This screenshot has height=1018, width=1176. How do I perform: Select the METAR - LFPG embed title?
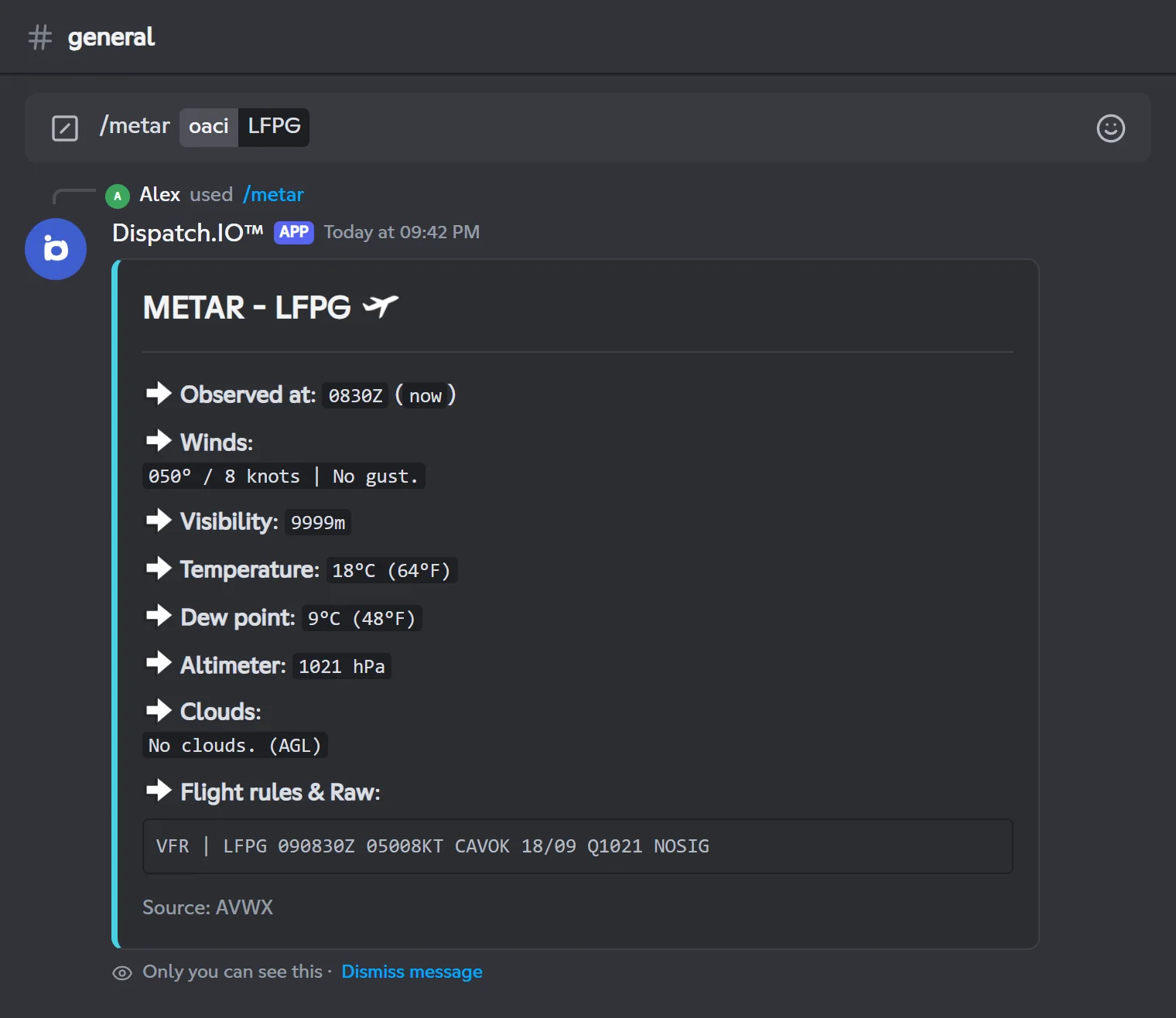click(247, 308)
